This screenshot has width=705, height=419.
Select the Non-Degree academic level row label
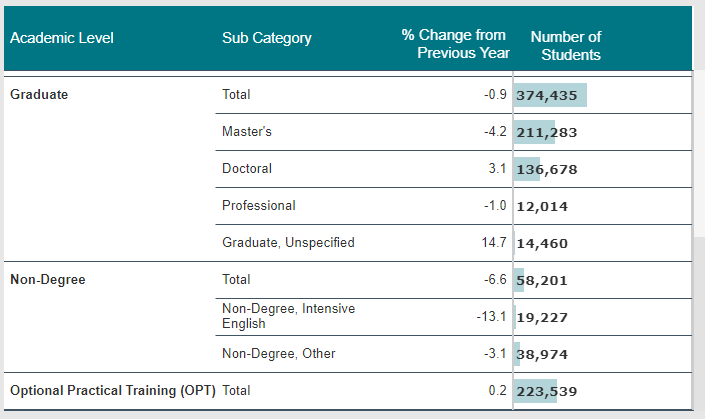coord(47,279)
